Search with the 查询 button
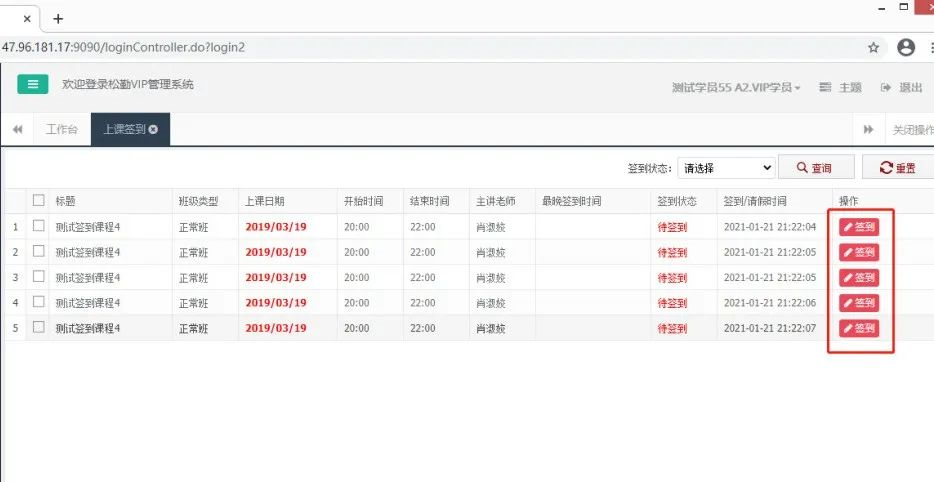Screen dimensions: 934x482 [x=816, y=167]
